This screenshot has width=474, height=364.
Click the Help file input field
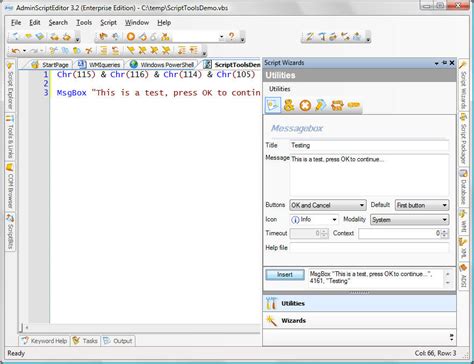[x=369, y=247]
